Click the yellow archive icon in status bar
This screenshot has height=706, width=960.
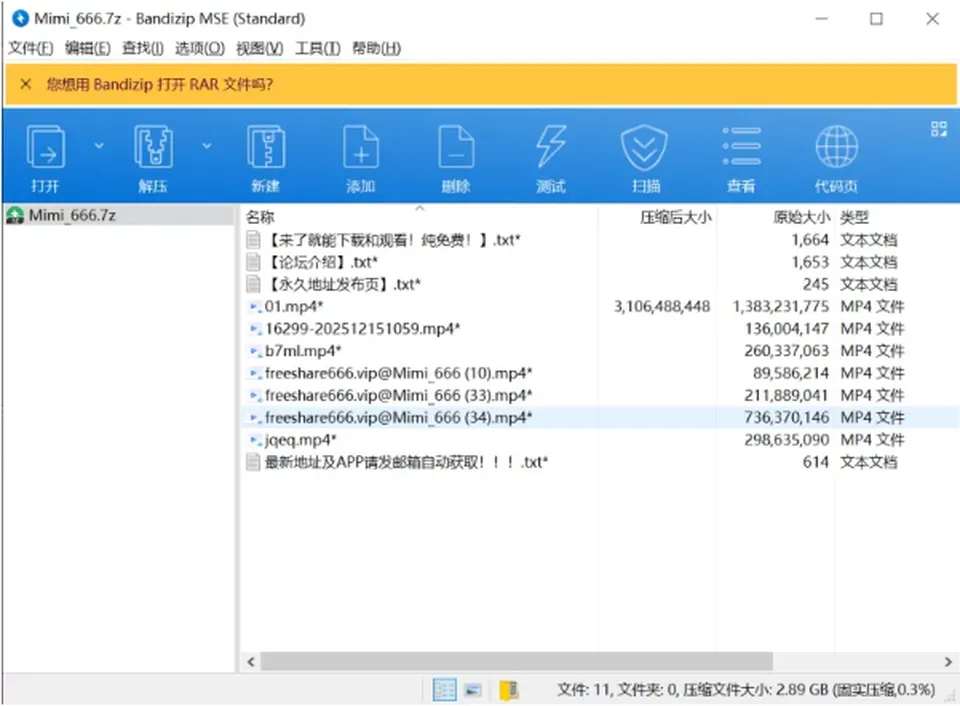pyautogui.click(x=509, y=690)
